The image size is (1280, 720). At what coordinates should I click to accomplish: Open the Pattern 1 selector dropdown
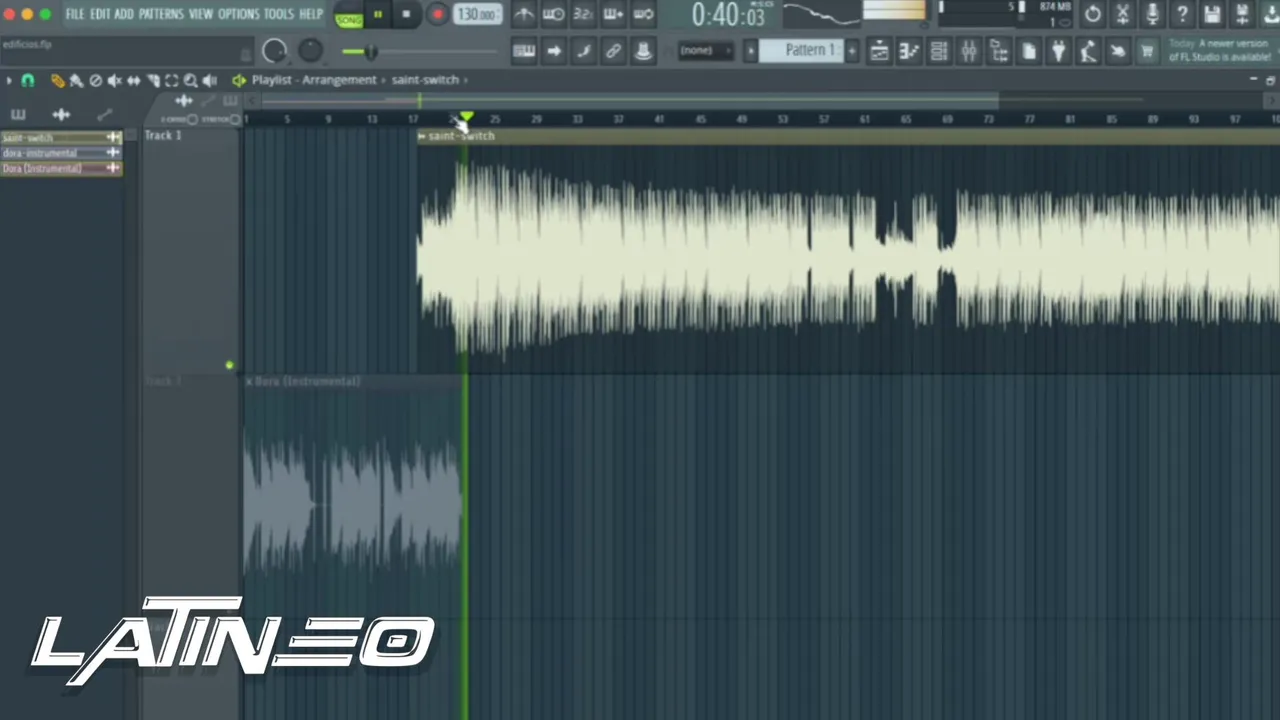coord(802,51)
